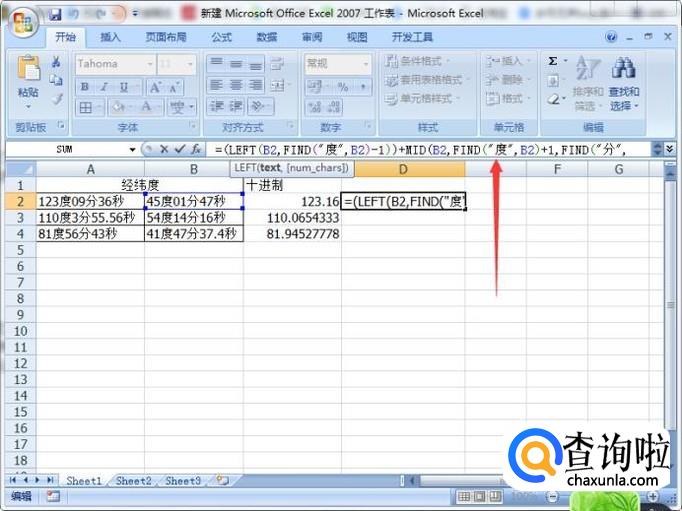Center cell text horizontally
The image size is (682, 511).
(x=236, y=85)
